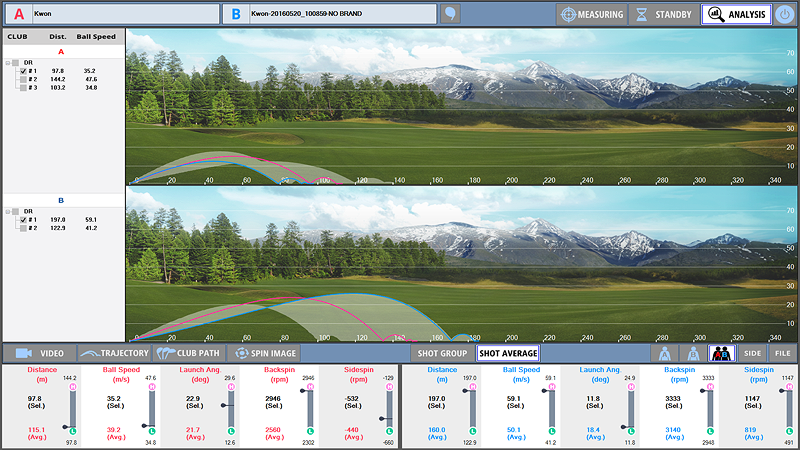Screen dimensions: 800x450
Task: Uncheck shot #1 in player A list
Action: pos(23,71)
